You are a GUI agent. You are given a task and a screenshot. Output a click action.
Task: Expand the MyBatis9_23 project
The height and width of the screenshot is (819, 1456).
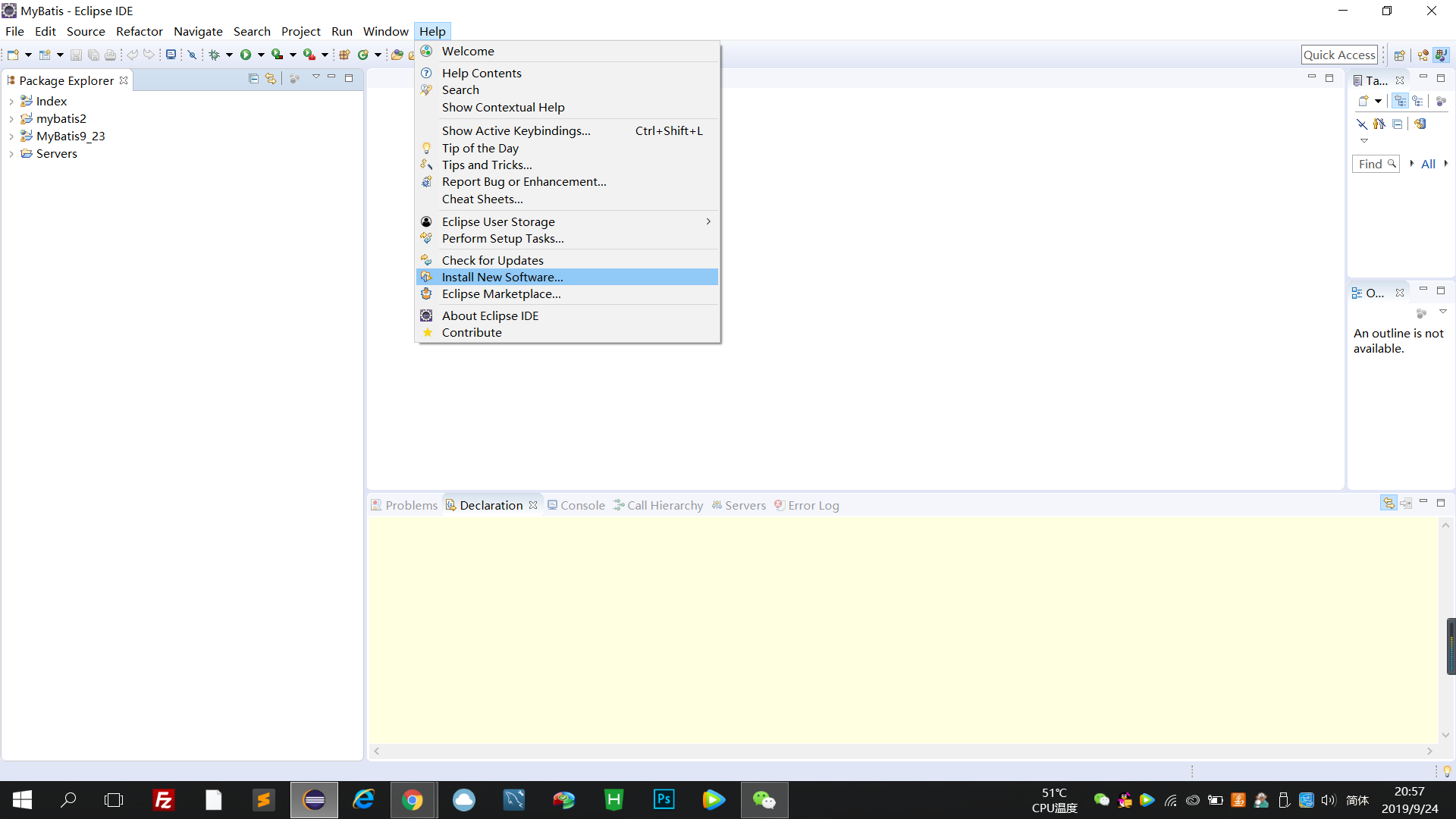11,136
